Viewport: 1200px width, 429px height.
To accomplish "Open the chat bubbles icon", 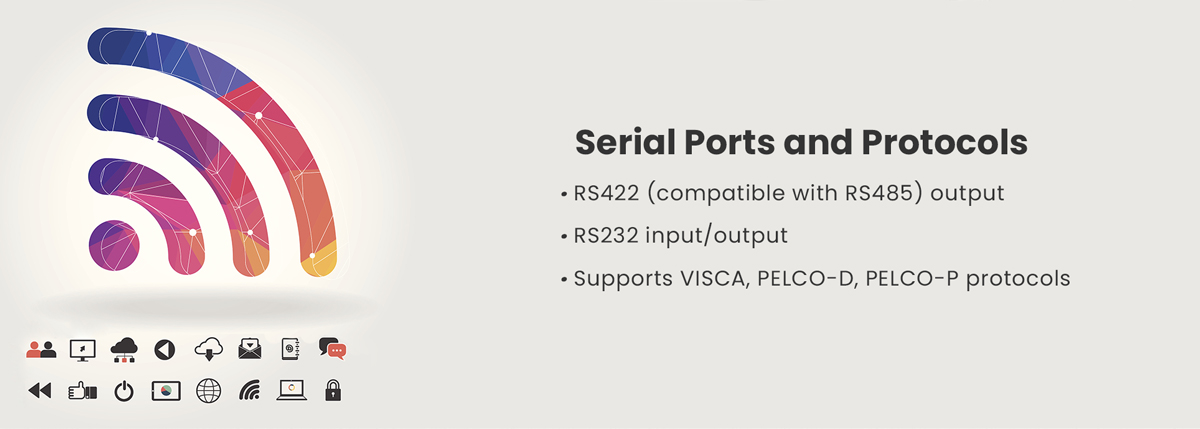I will click(333, 349).
